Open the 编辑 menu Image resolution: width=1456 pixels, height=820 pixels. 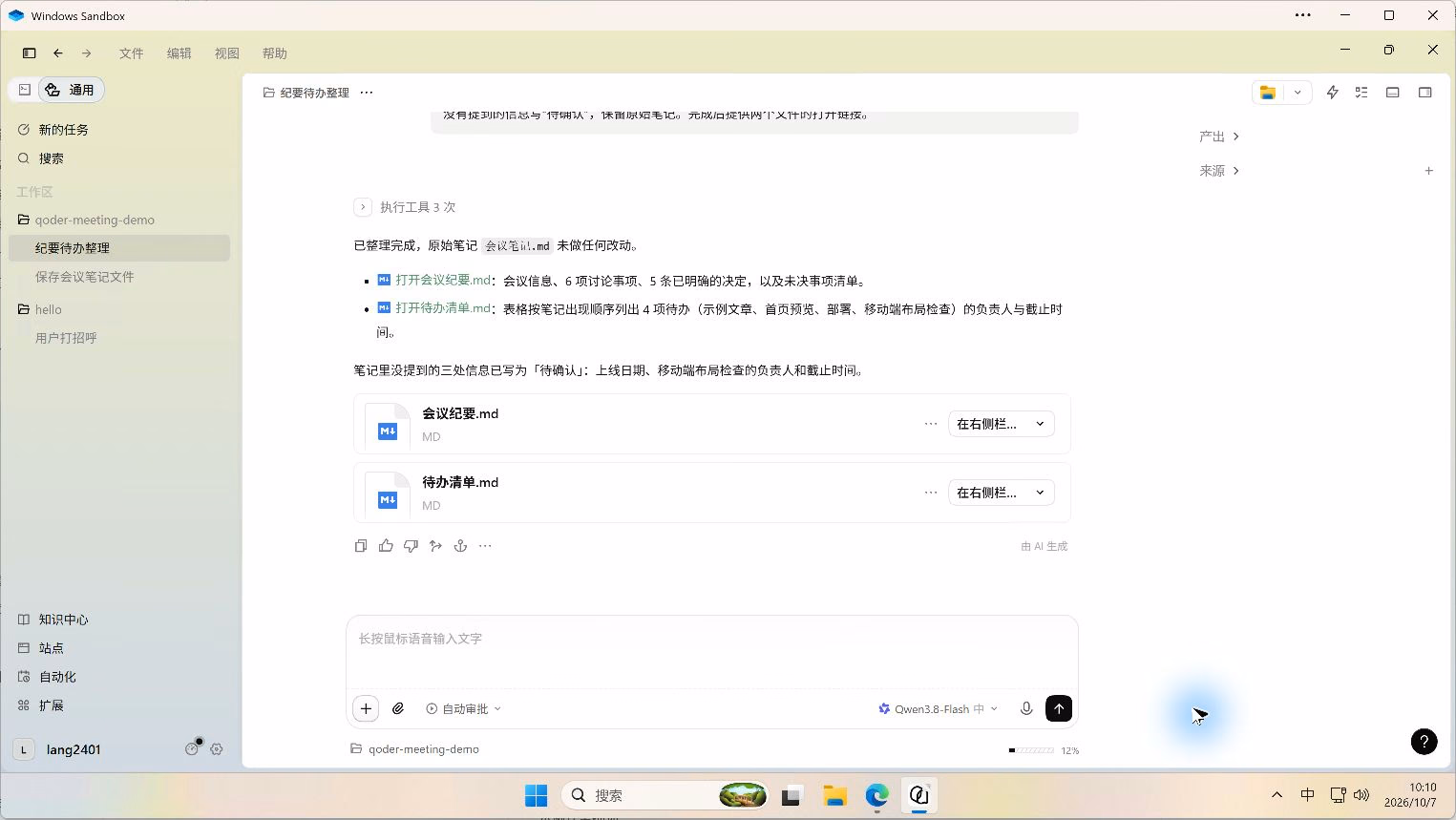179,53
